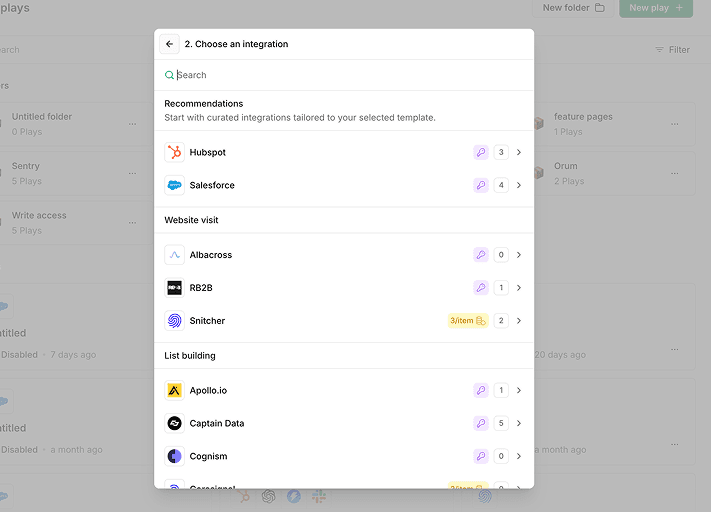Expand Cognism with its chevron arrow
The width and height of the screenshot is (711, 512).
point(519,456)
